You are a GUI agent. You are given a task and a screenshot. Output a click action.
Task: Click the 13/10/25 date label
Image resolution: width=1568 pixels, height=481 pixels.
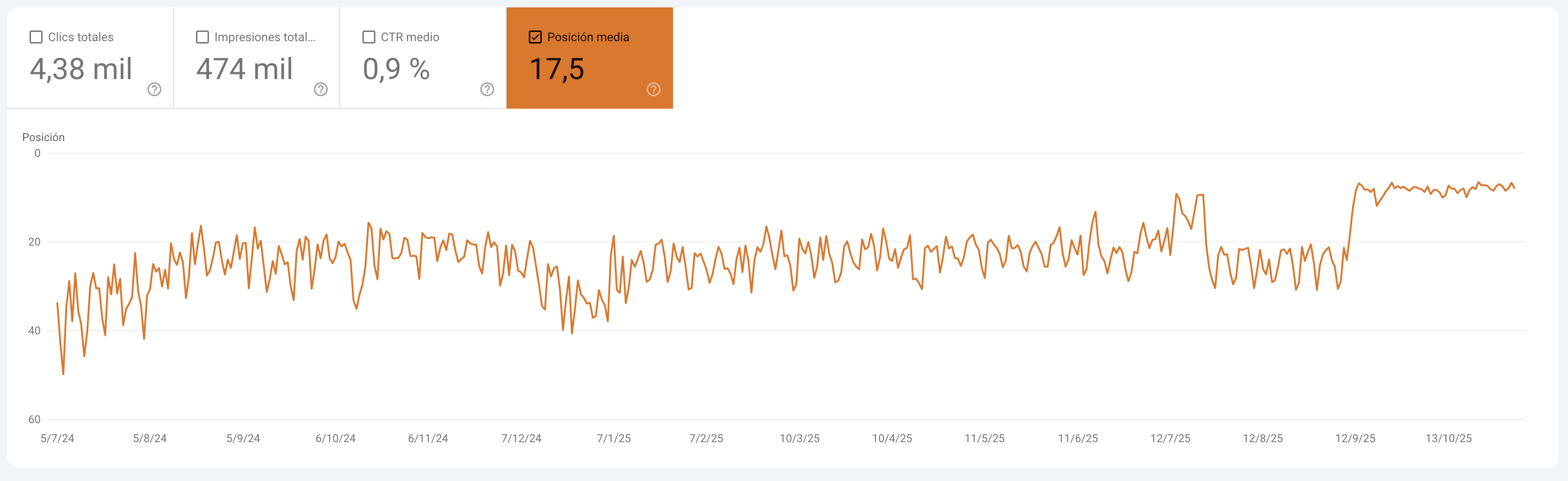(1448, 438)
